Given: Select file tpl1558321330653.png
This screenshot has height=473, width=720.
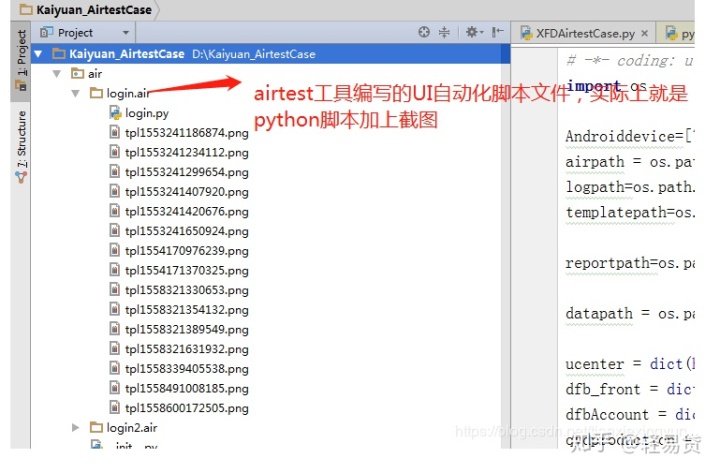Looking at the screenshot, I should 187,290.
